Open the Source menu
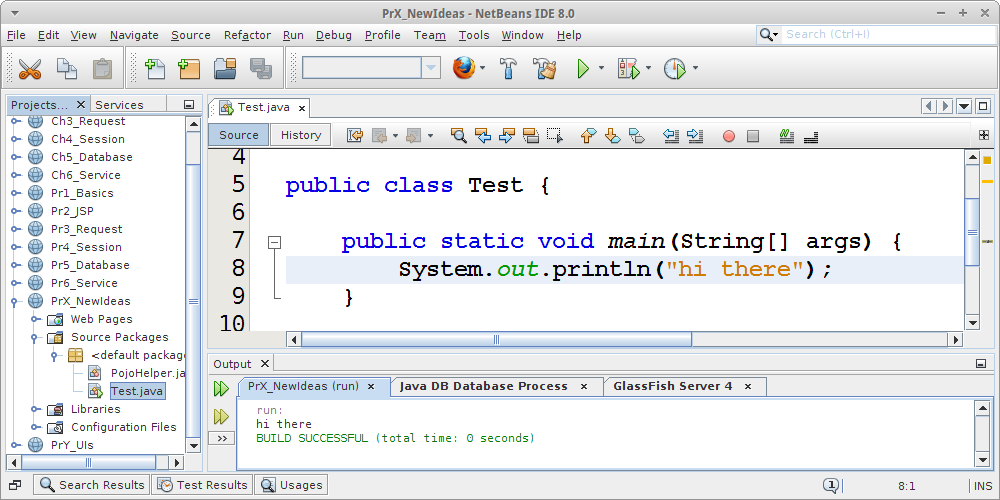Image resolution: width=1000 pixels, height=500 pixels. click(x=191, y=35)
